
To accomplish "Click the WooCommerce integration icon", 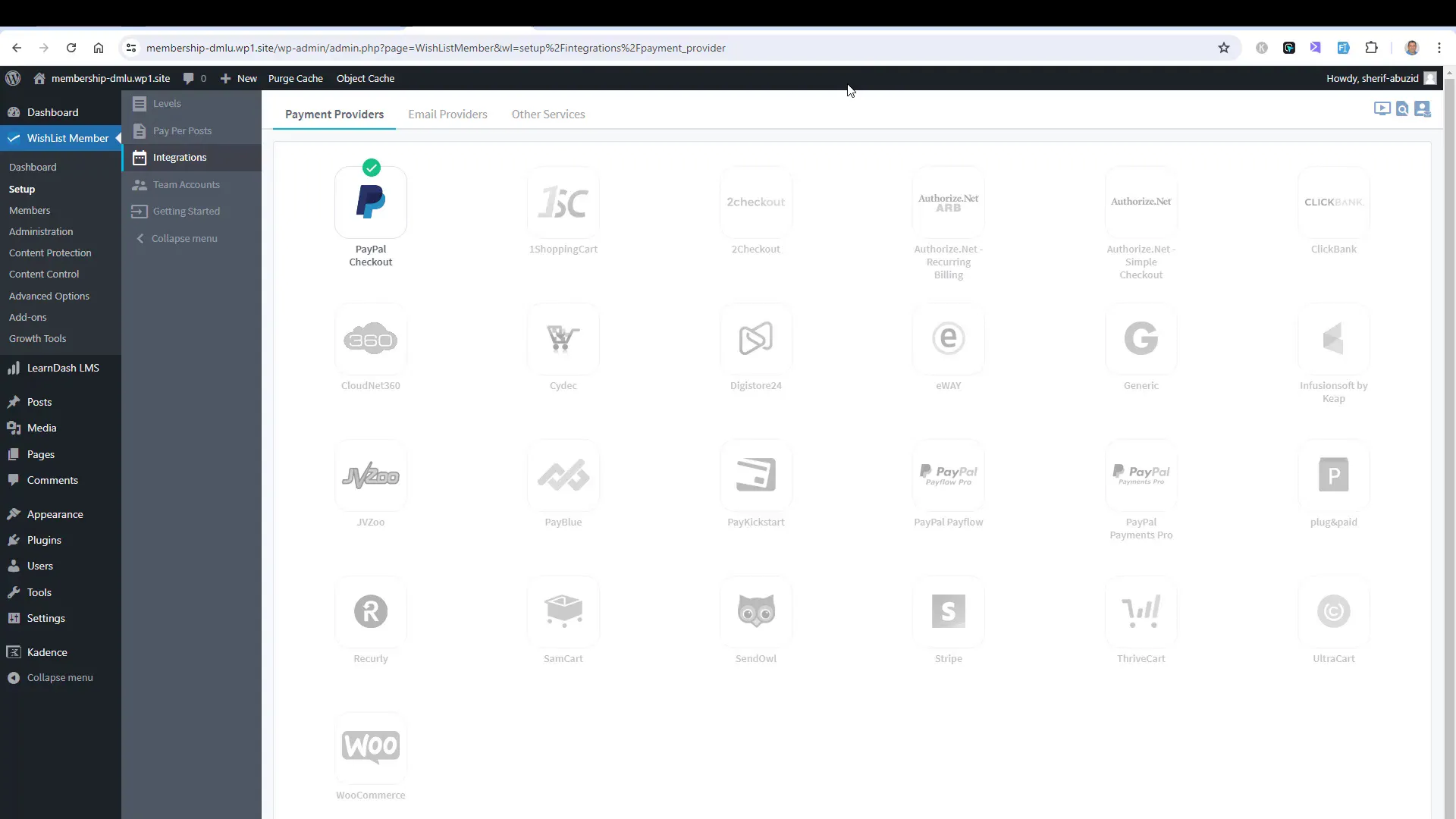I will 370,745.
